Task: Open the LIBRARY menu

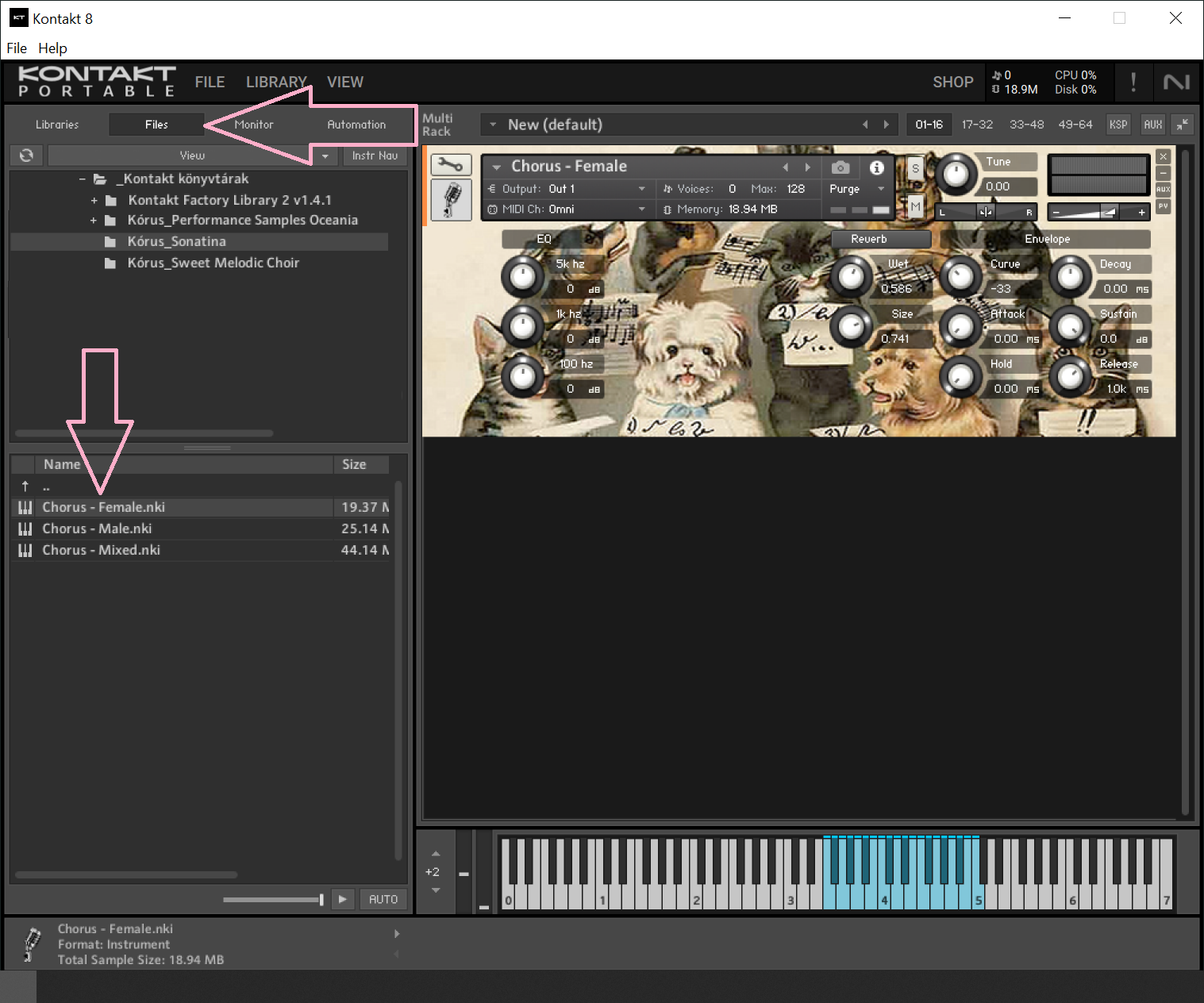Action: (x=275, y=82)
